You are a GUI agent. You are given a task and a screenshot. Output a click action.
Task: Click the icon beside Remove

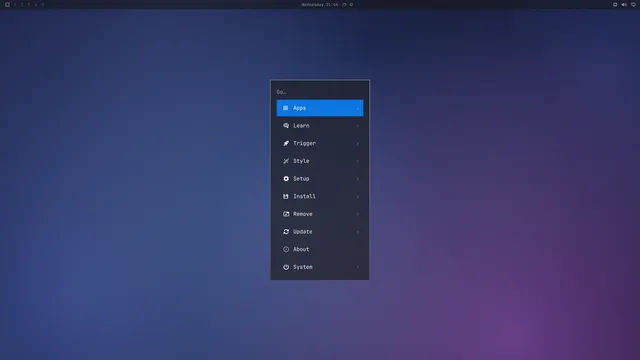286,214
